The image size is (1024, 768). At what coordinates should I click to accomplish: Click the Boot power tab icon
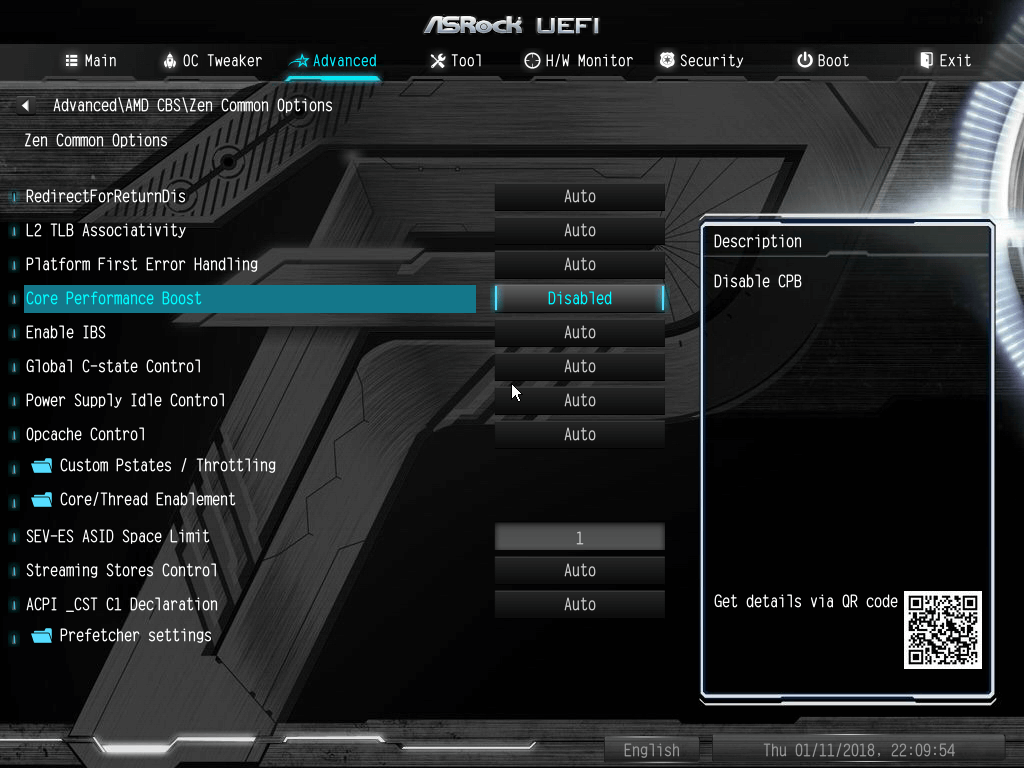coord(805,60)
